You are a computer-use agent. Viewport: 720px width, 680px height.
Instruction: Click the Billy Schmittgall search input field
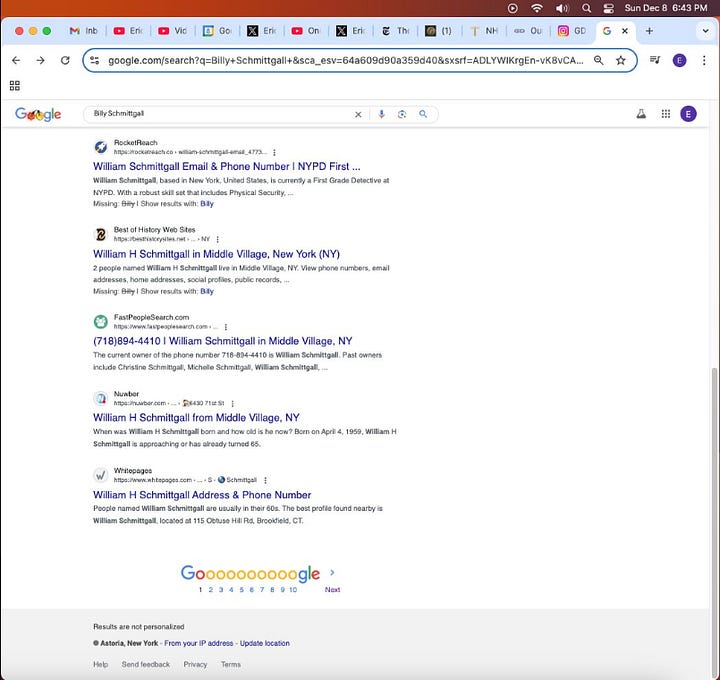point(220,114)
